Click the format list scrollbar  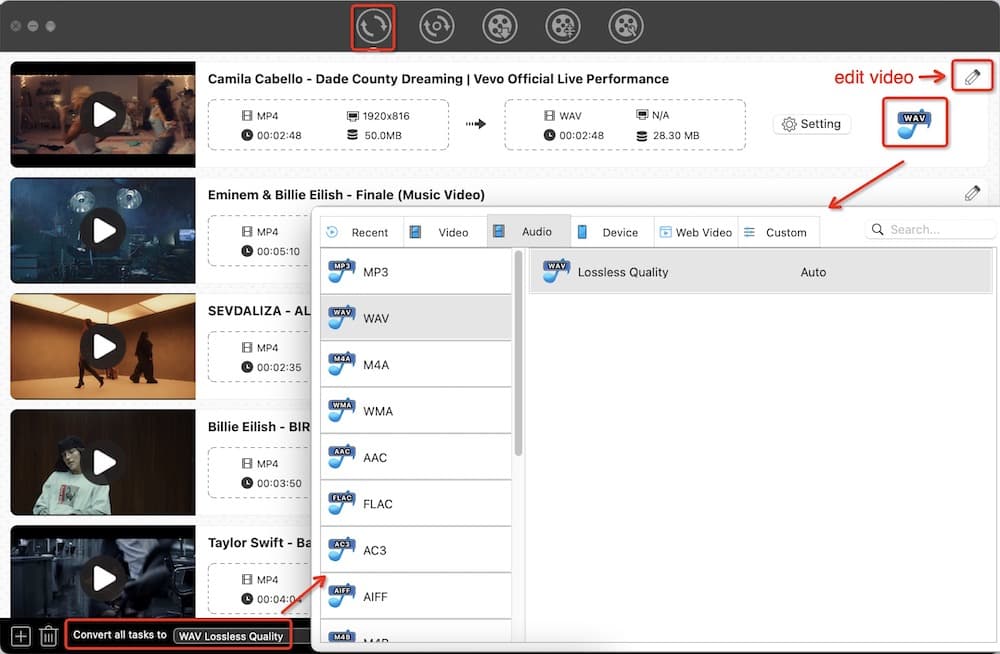(x=518, y=353)
